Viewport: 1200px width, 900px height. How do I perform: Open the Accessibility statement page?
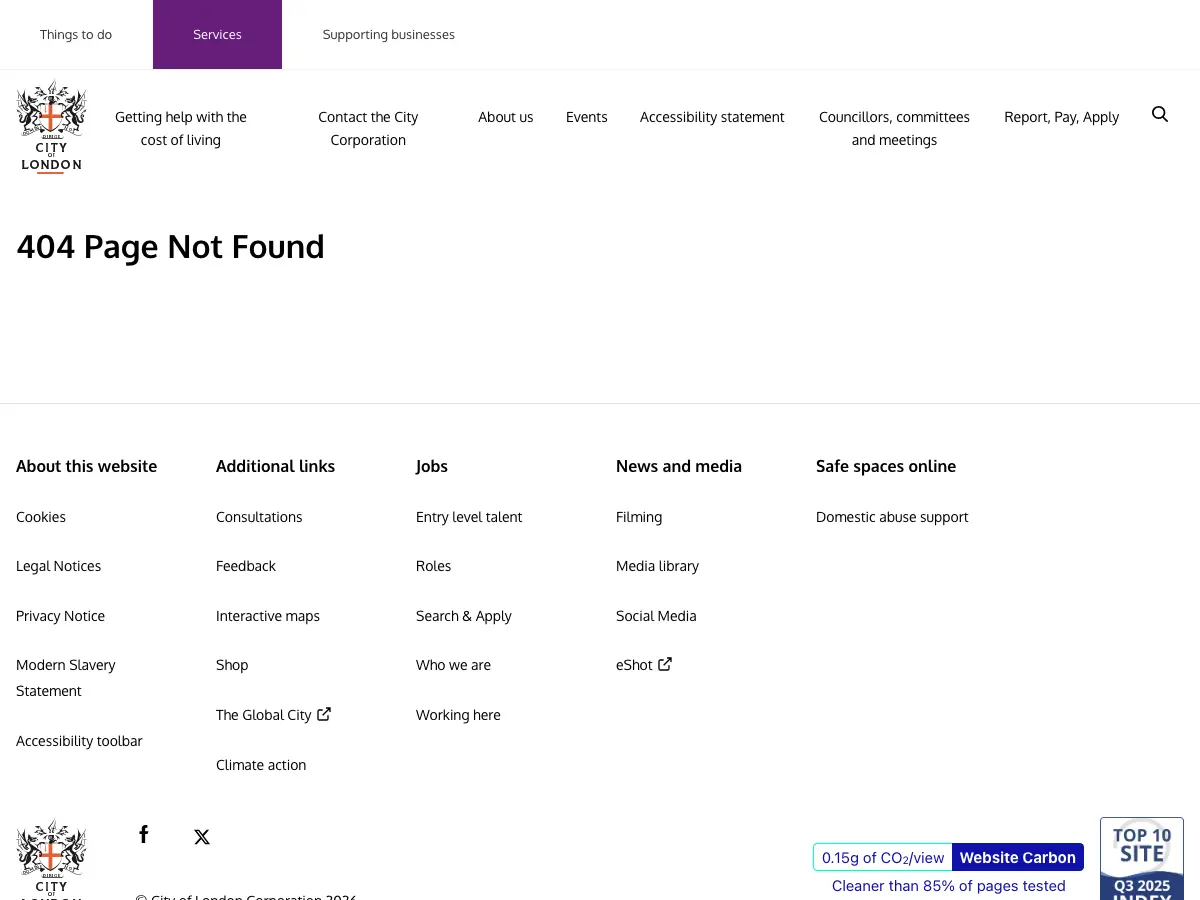(712, 117)
